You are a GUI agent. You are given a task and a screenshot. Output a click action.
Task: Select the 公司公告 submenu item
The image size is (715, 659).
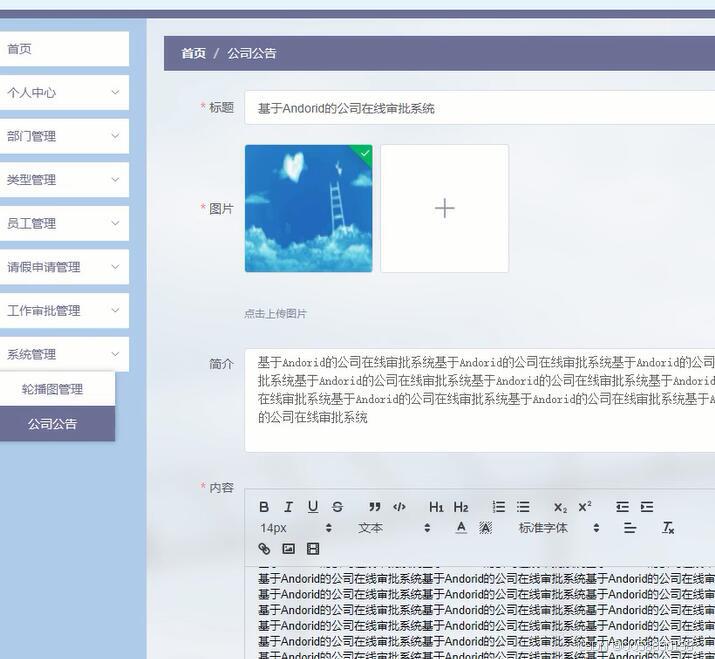(x=57, y=424)
